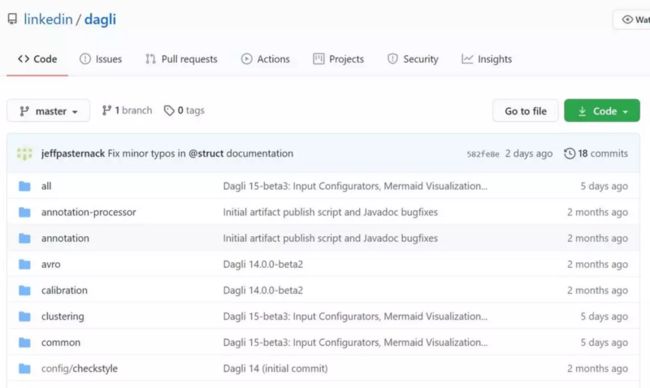Click the commits history clock icon

click(570, 153)
